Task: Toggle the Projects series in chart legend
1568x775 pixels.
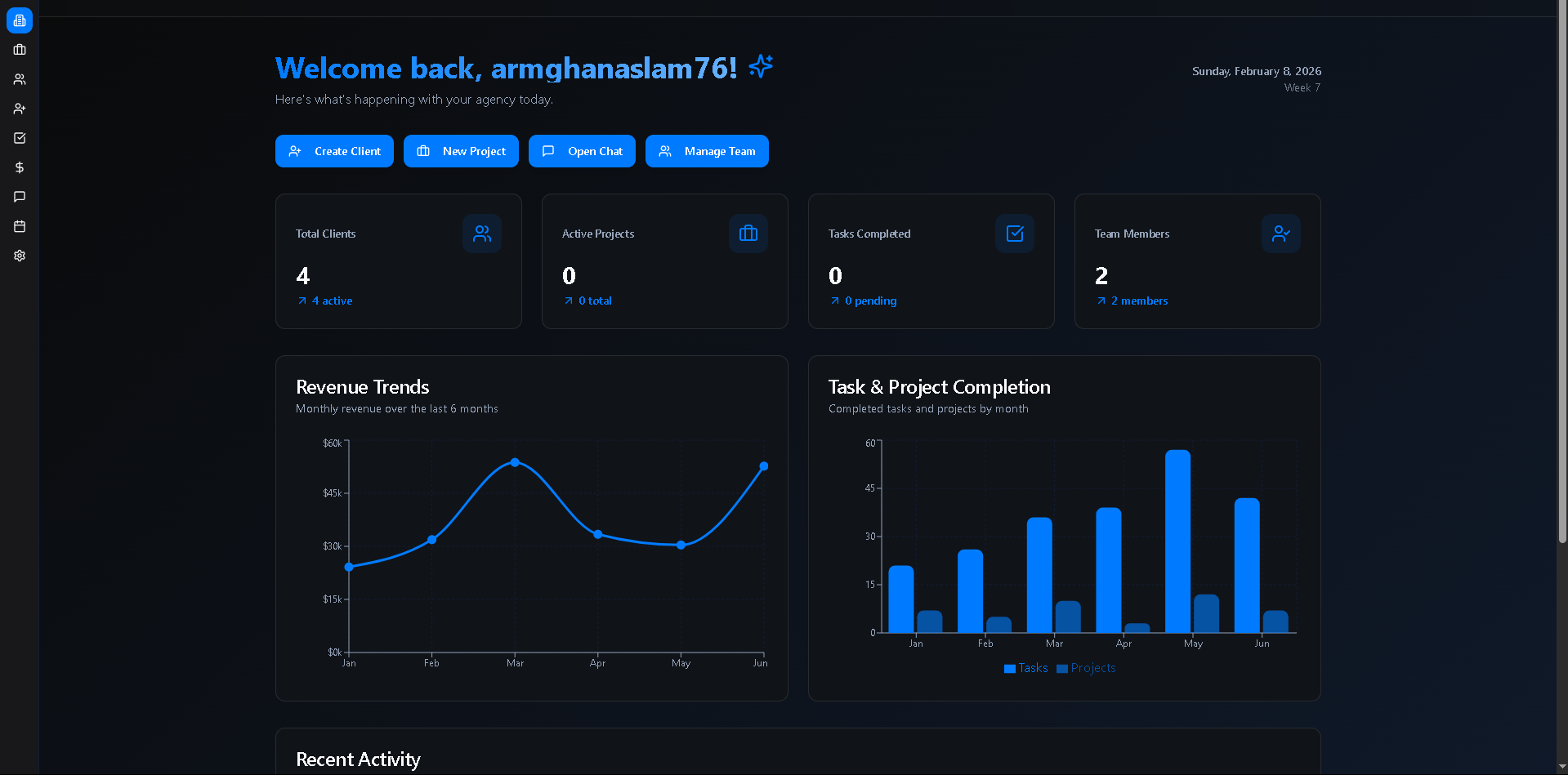Action: (1086, 668)
